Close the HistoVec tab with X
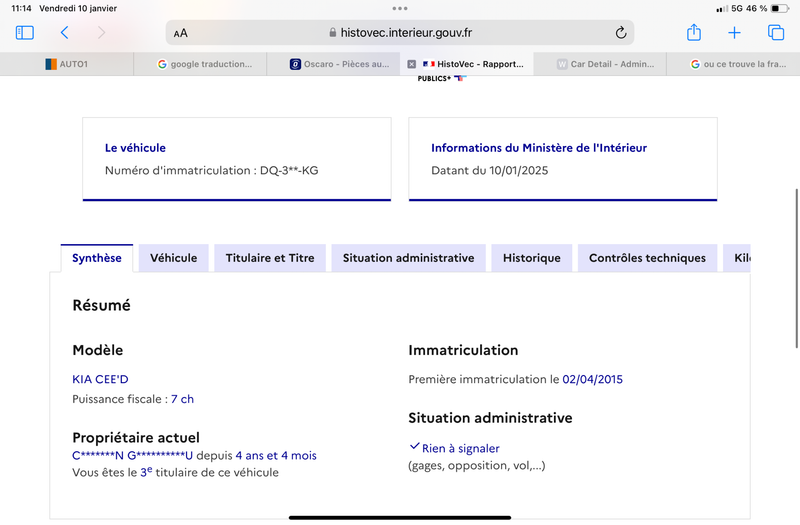800x525 pixels. pyautogui.click(x=412, y=64)
